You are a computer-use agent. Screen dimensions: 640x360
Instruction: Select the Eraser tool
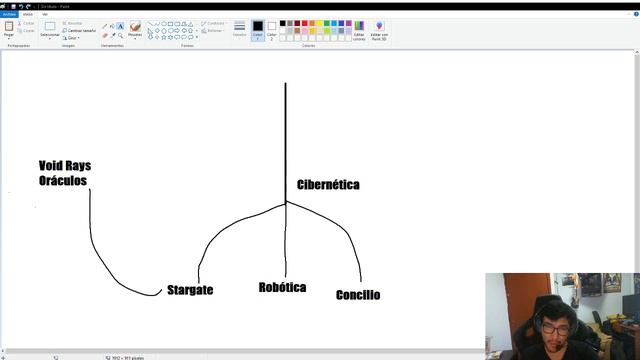[x=104, y=36]
